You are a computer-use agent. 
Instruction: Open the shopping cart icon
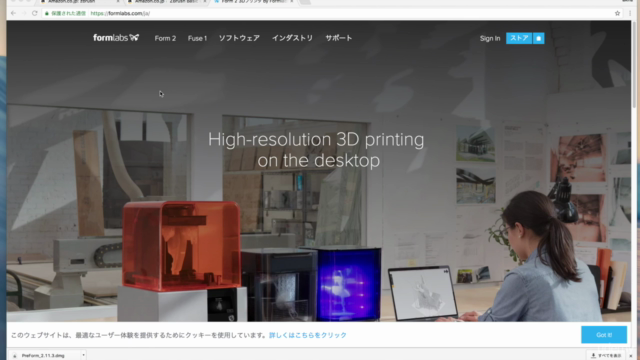(539, 38)
